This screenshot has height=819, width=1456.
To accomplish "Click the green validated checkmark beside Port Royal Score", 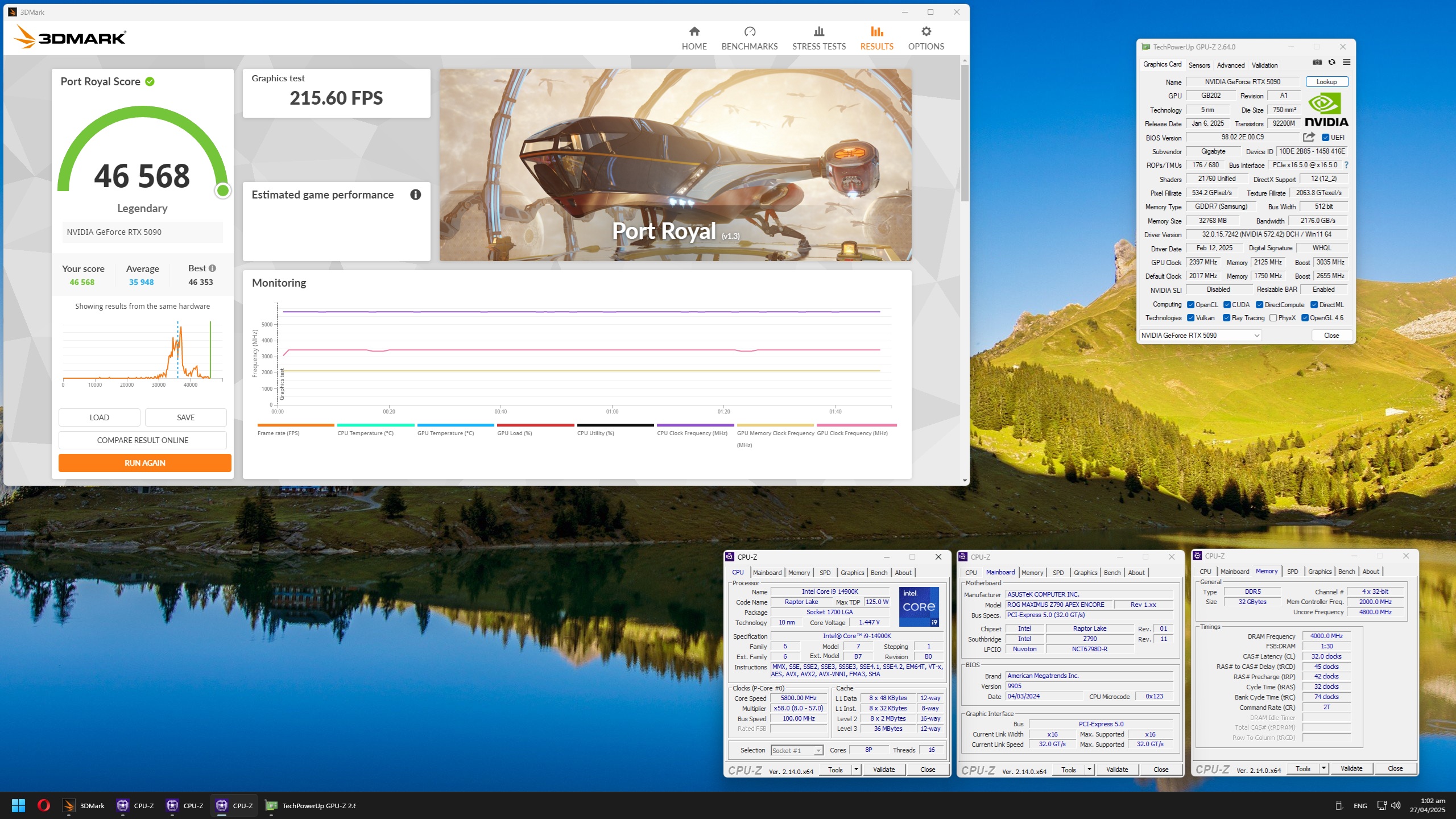I will point(150,81).
